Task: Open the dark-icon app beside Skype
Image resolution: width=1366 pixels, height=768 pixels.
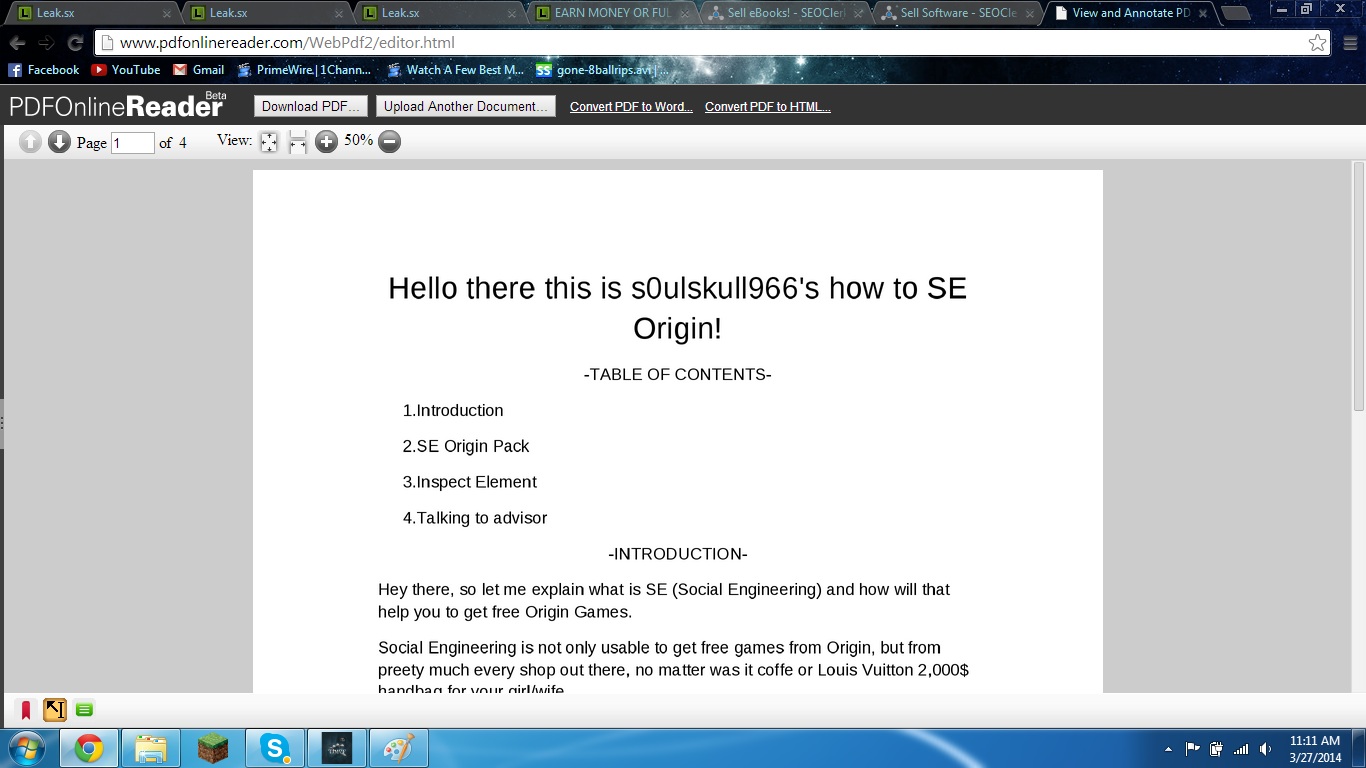Action: [x=337, y=748]
